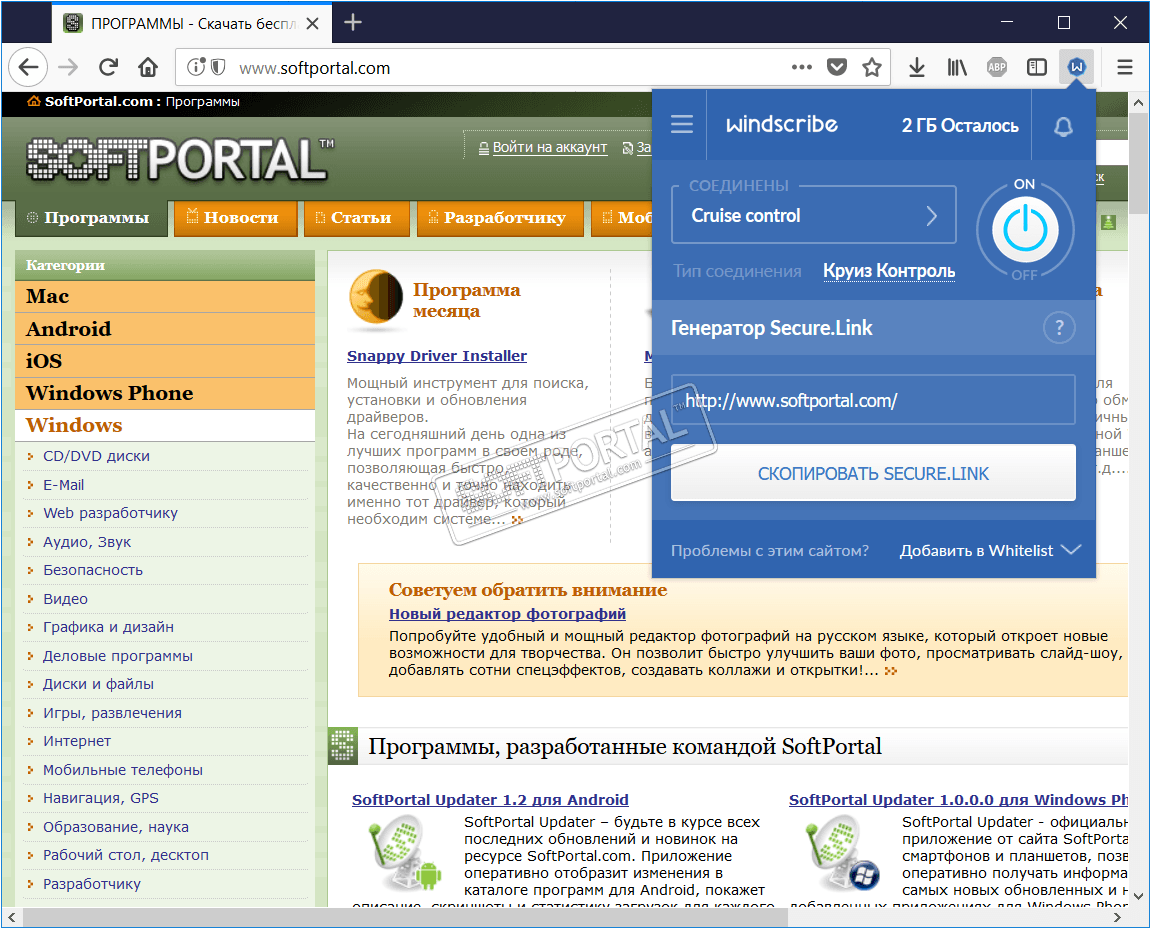Open SoftPortal Updater 1.2 для Android link
This screenshot has height=928, width=1150.
point(490,800)
